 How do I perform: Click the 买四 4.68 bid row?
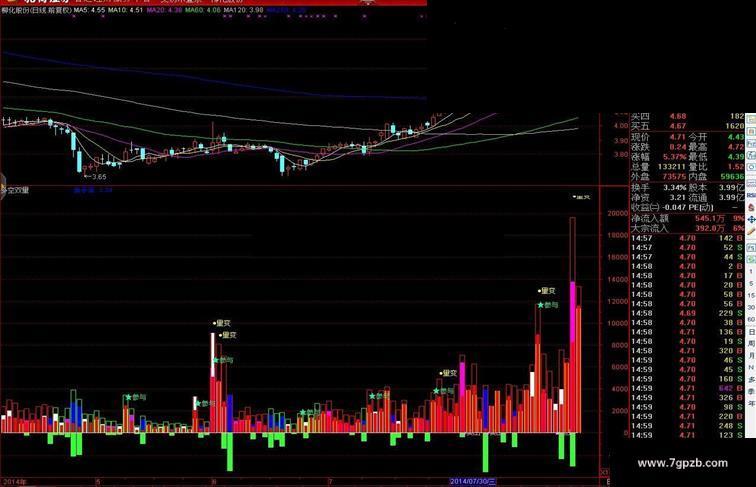(688, 116)
